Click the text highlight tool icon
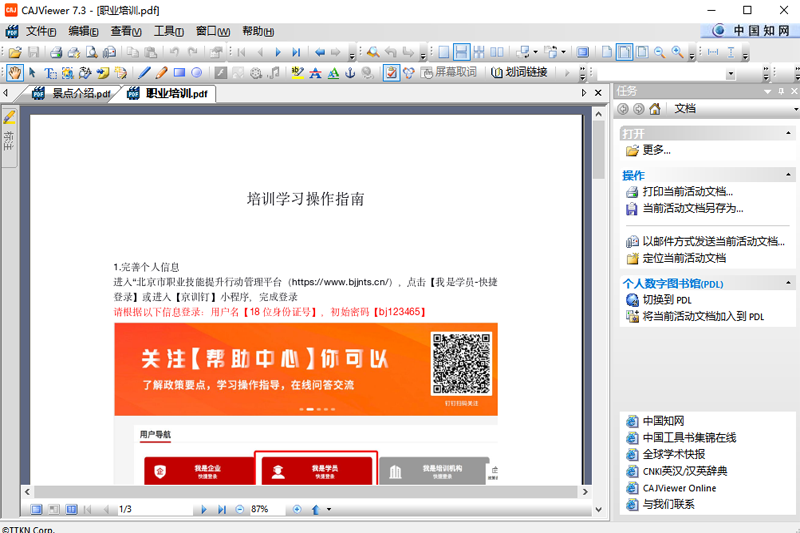800x533 pixels. click(x=297, y=72)
